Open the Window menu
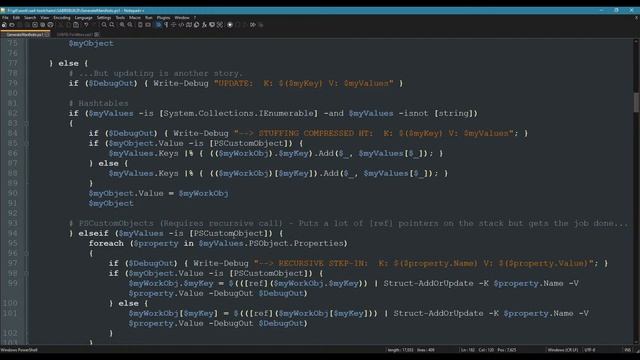The width and height of the screenshot is (640, 360). (x=182, y=18)
